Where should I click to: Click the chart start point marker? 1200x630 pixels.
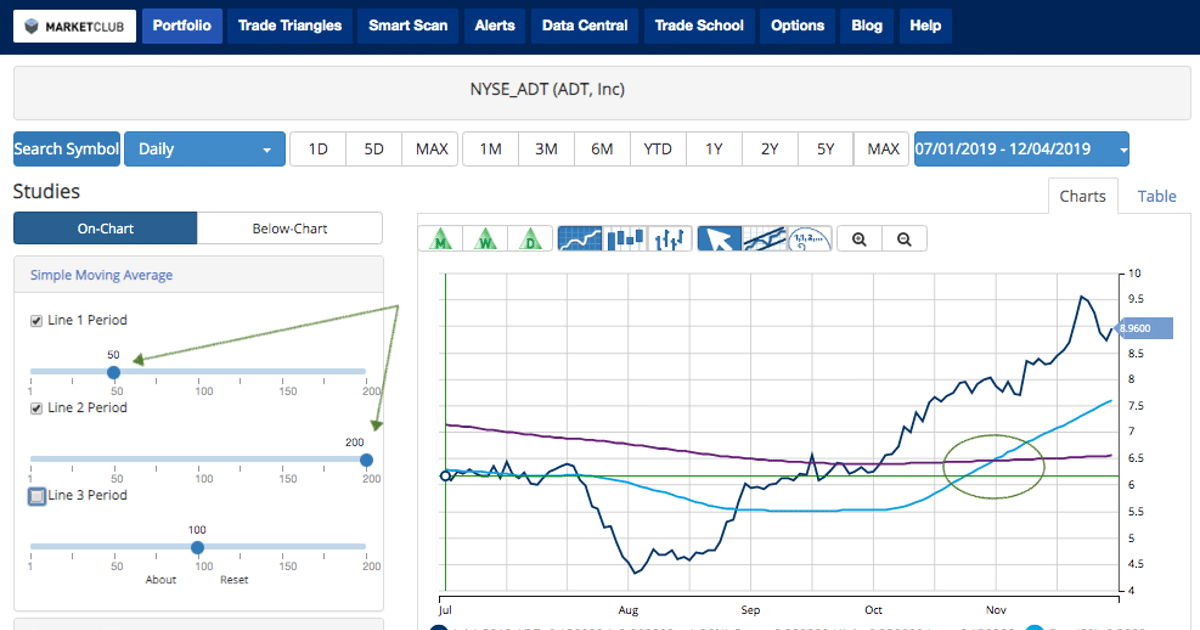pos(445,476)
